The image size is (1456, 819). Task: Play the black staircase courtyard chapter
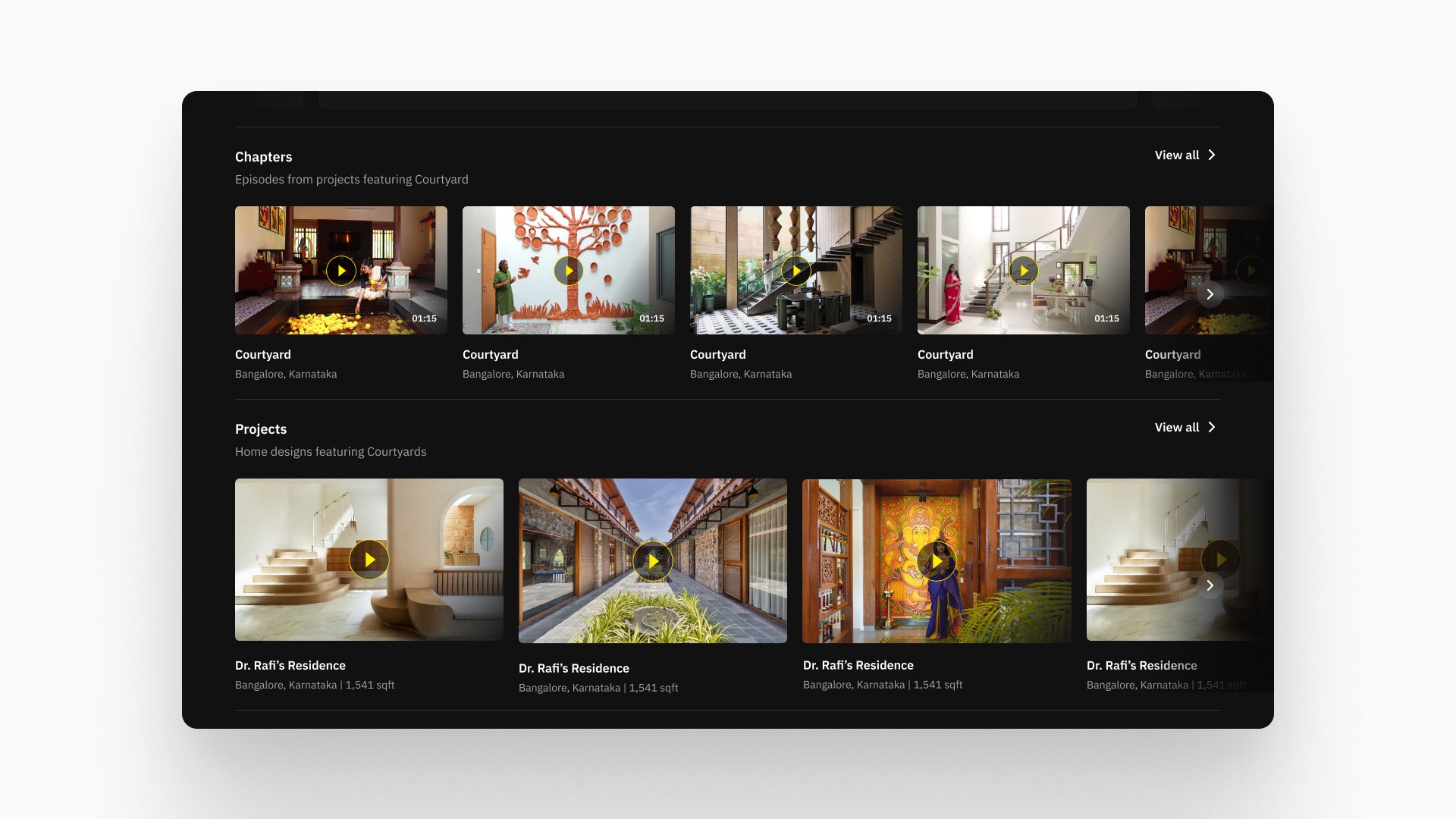796,271
